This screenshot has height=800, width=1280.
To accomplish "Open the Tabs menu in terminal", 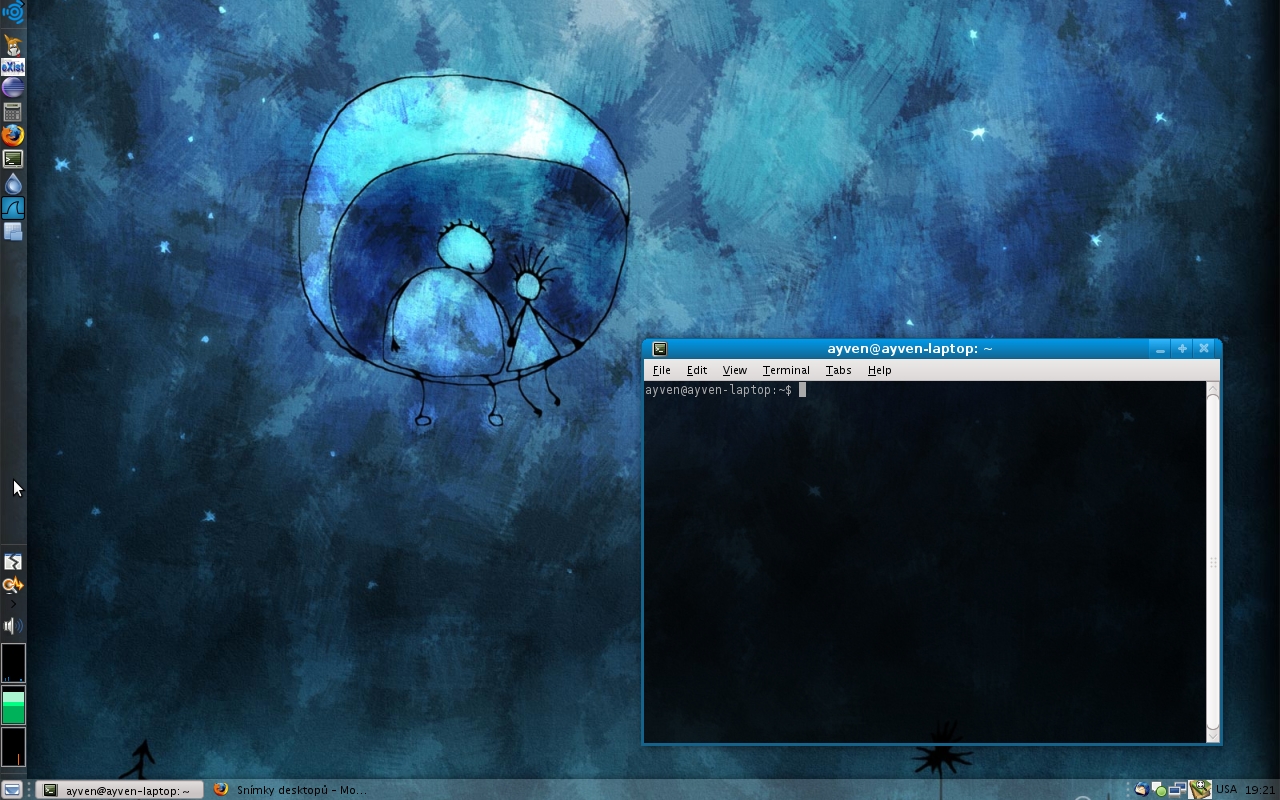I will coord(838,370).
